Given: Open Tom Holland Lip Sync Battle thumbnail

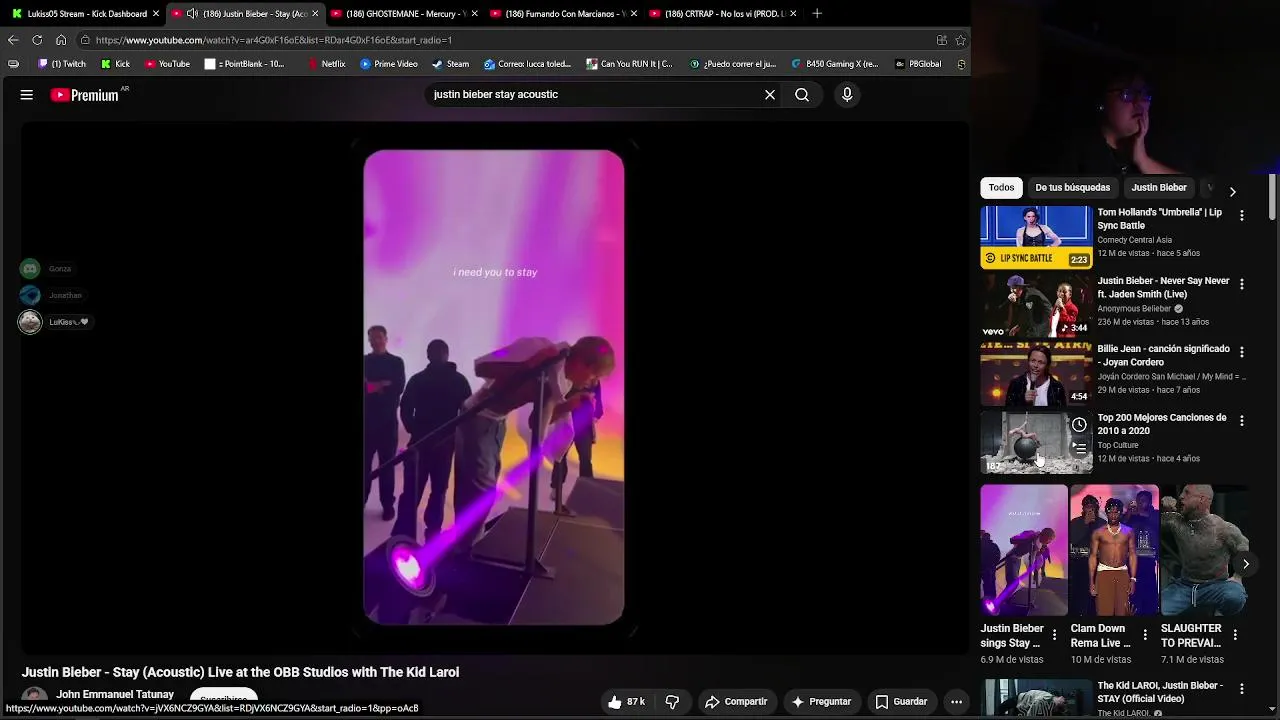Looking at the screenshot, I should [x=1036, y=237].
